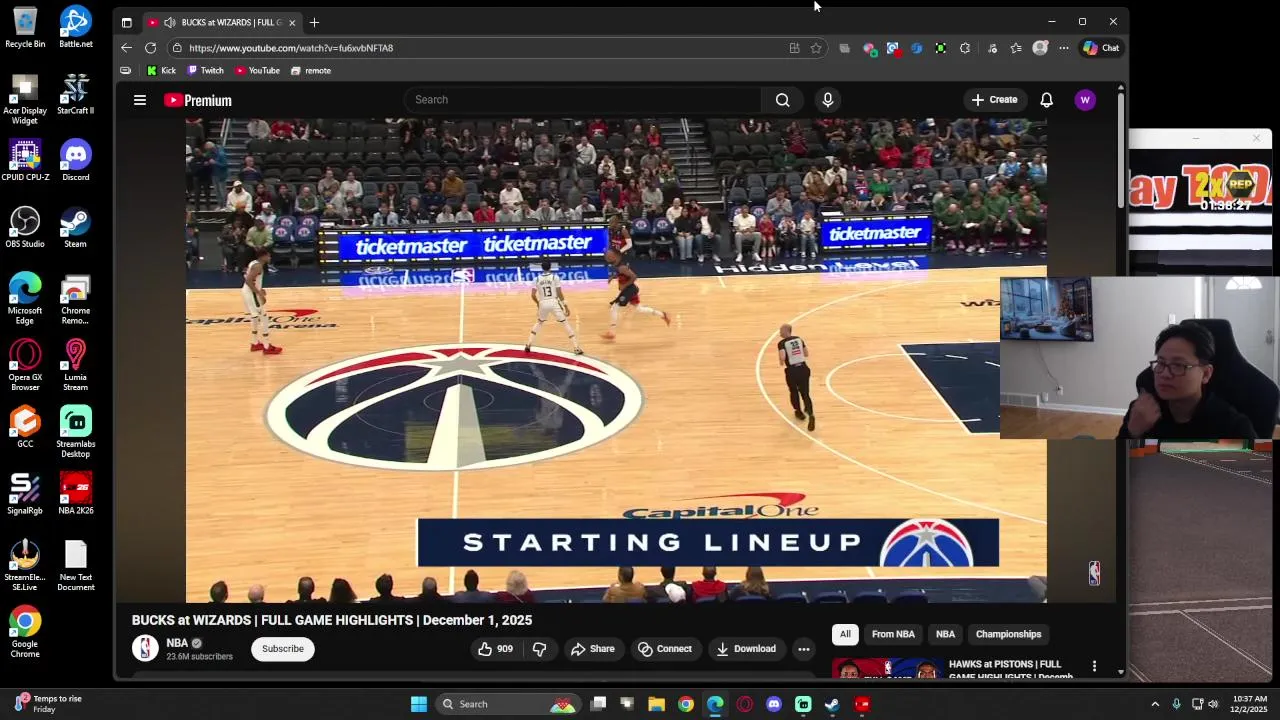Select the Championships filter chip
The height and width of the screenshot is (720, 1280).
click(1008, 634)
